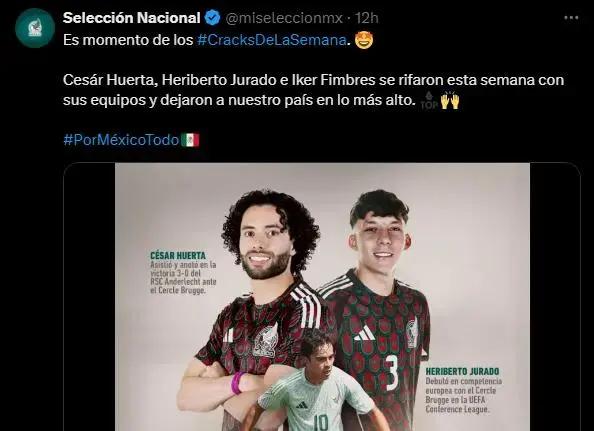Click the player in the white number 10 jersey
This screenshot has width=594, height=431.
(x=314, y=383)
